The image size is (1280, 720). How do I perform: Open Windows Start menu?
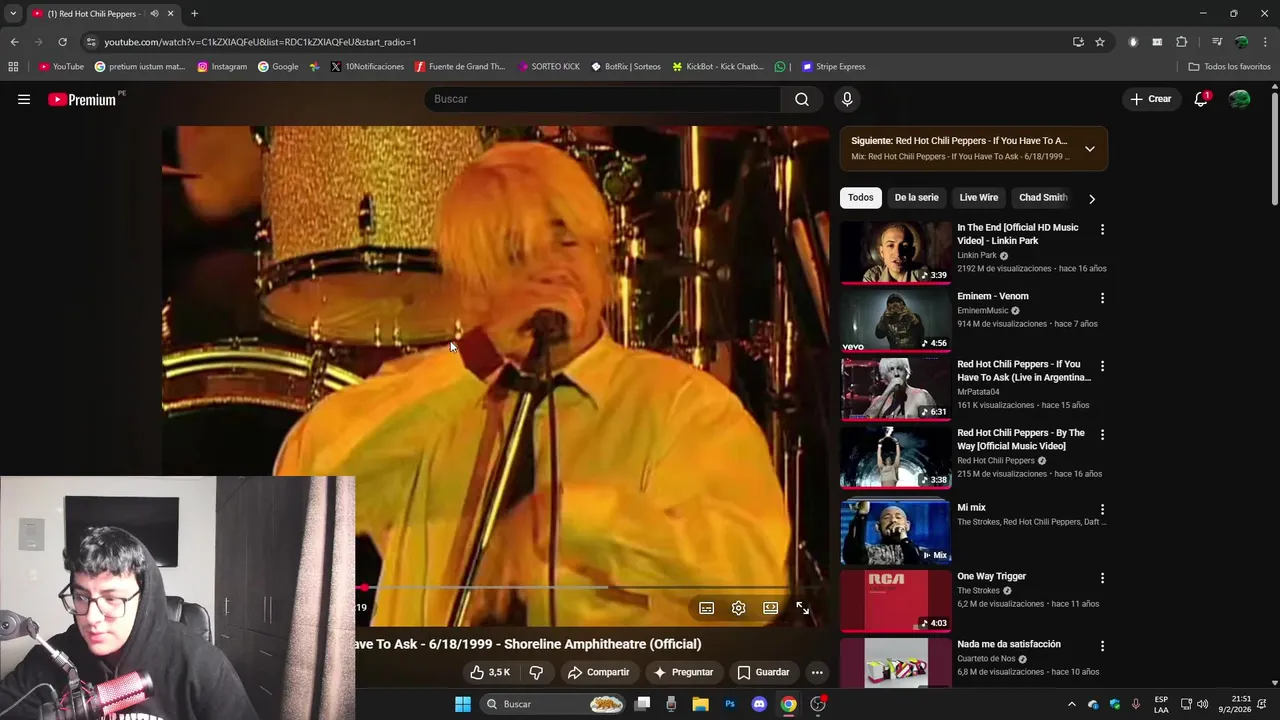[x=463, y=704]
